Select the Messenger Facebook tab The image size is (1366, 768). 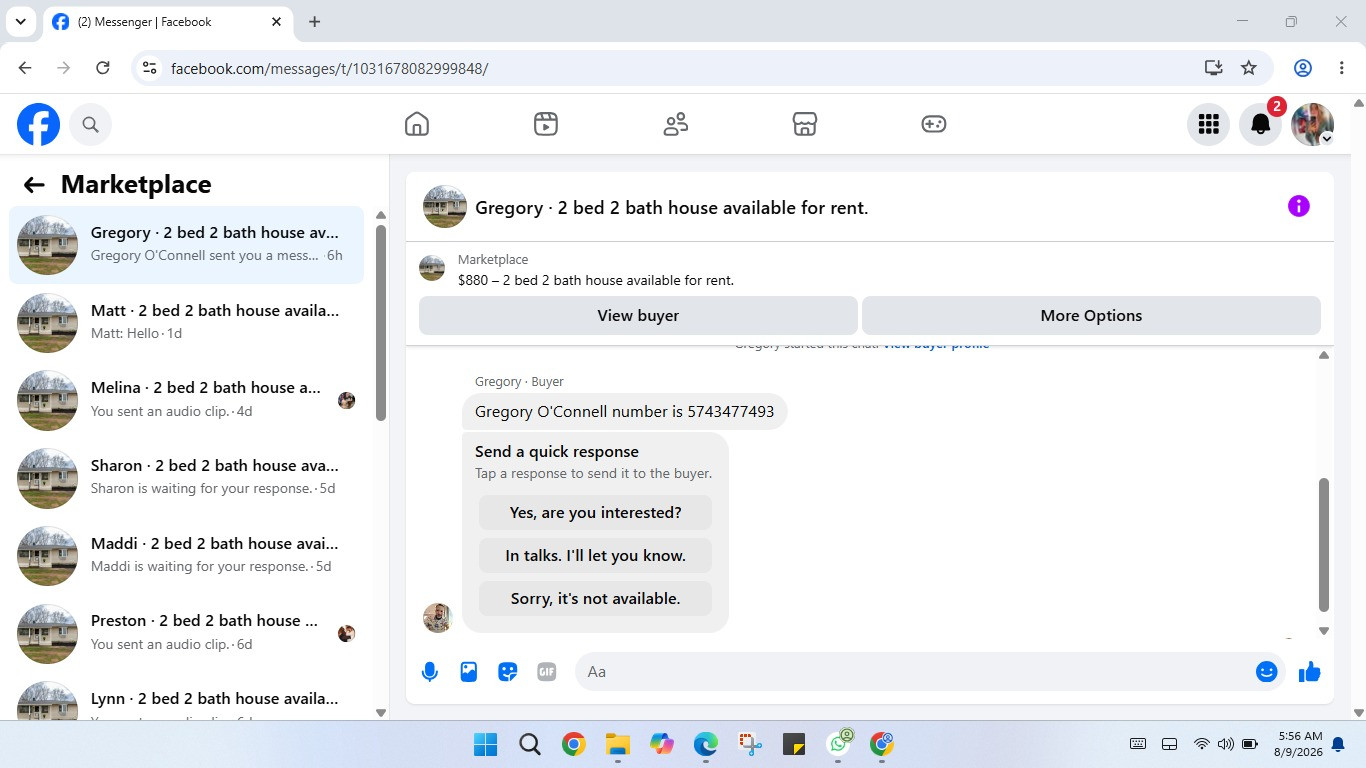click(168, 21)
